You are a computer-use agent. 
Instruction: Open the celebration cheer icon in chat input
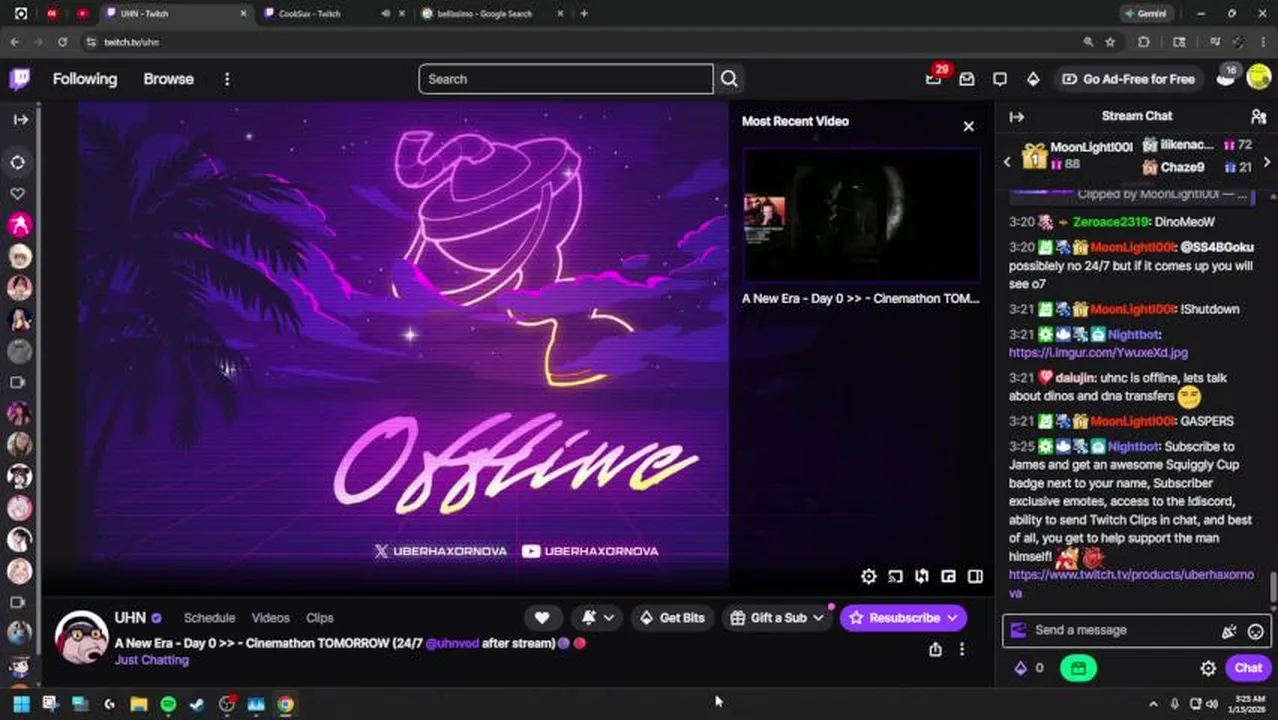point(1229,631)
